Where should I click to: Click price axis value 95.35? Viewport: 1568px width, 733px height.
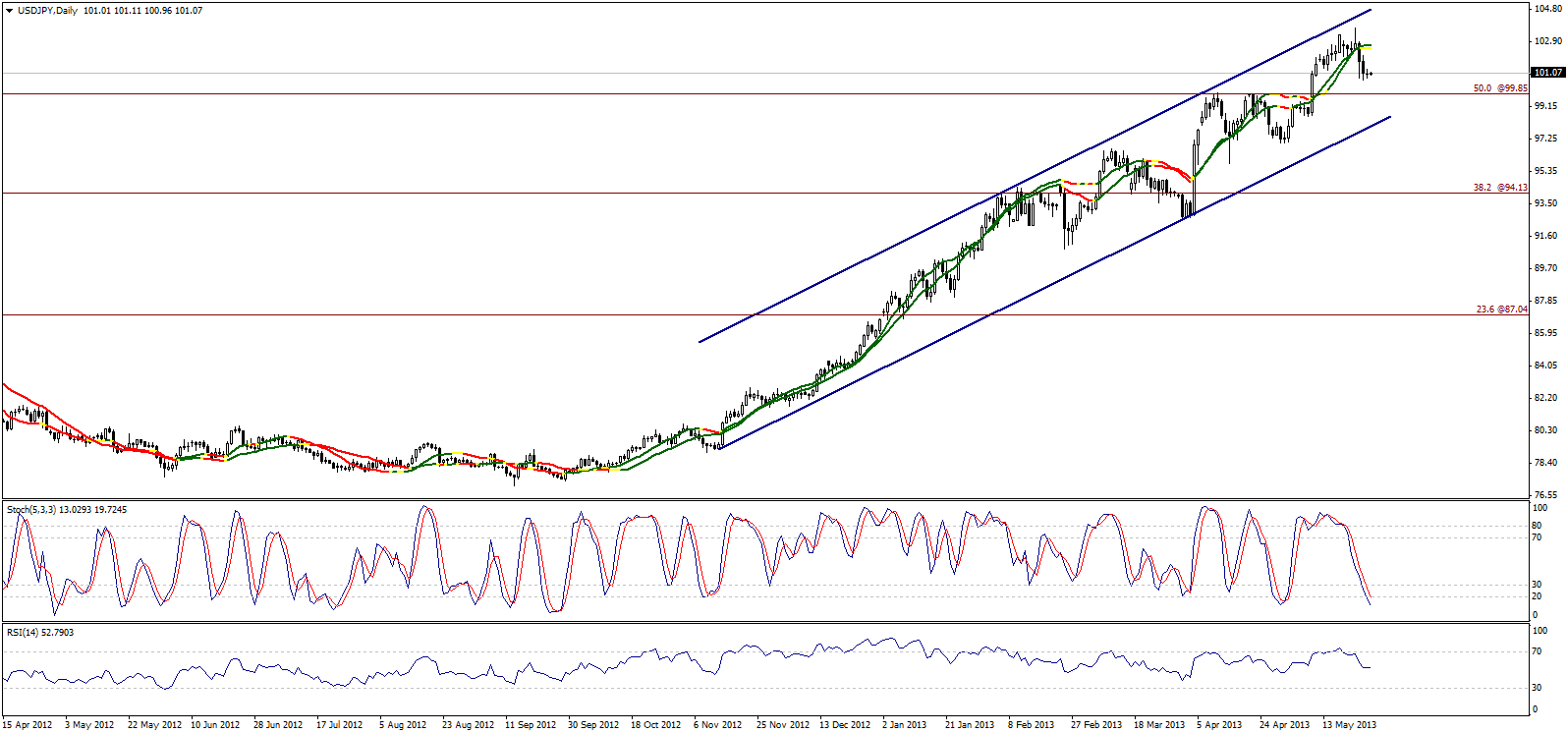tap(1547, 171)
